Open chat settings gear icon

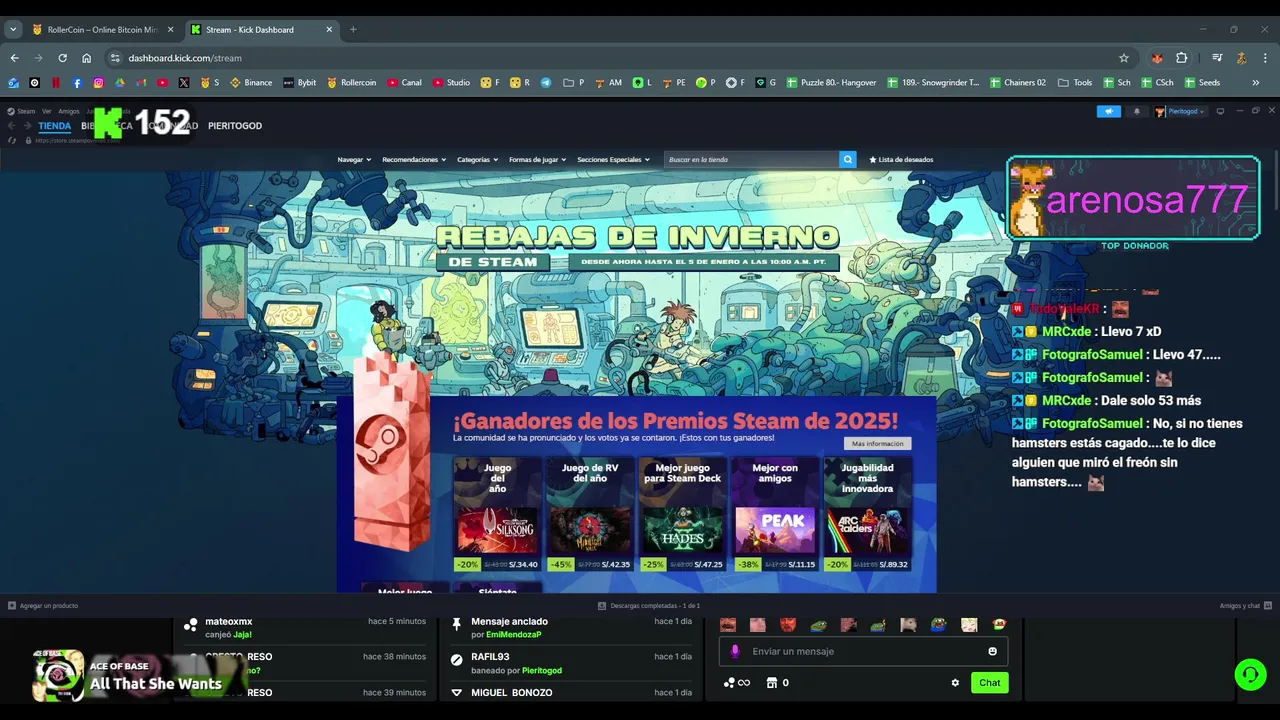coord(955,683)
